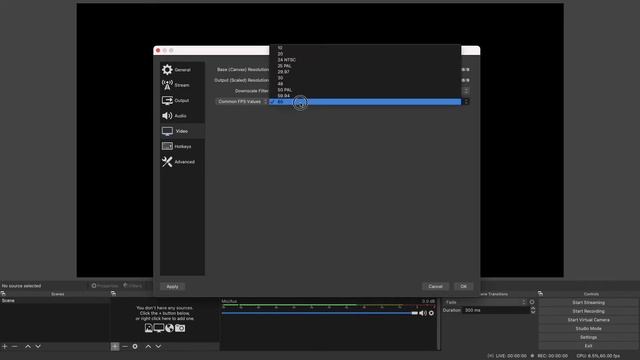Move scene down in Scenes list
Viewport: 640px width, 360px height.
point(38,347)
